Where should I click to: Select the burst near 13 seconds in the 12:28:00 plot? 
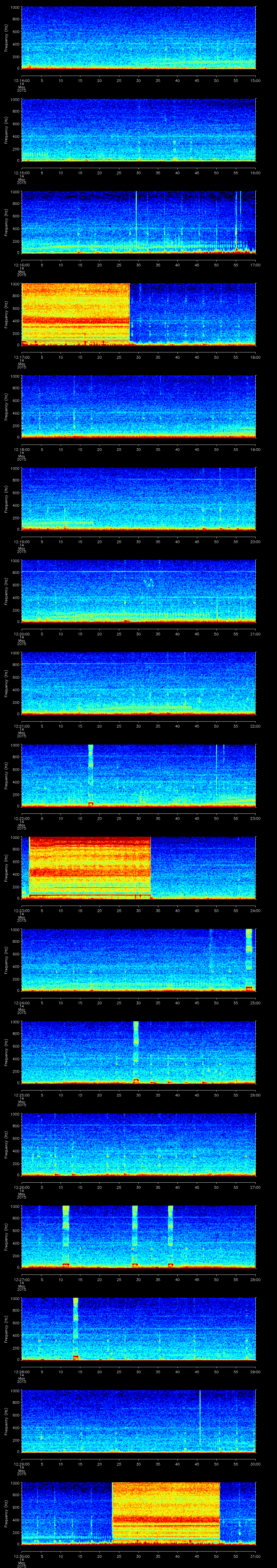tap(75, 1329)
